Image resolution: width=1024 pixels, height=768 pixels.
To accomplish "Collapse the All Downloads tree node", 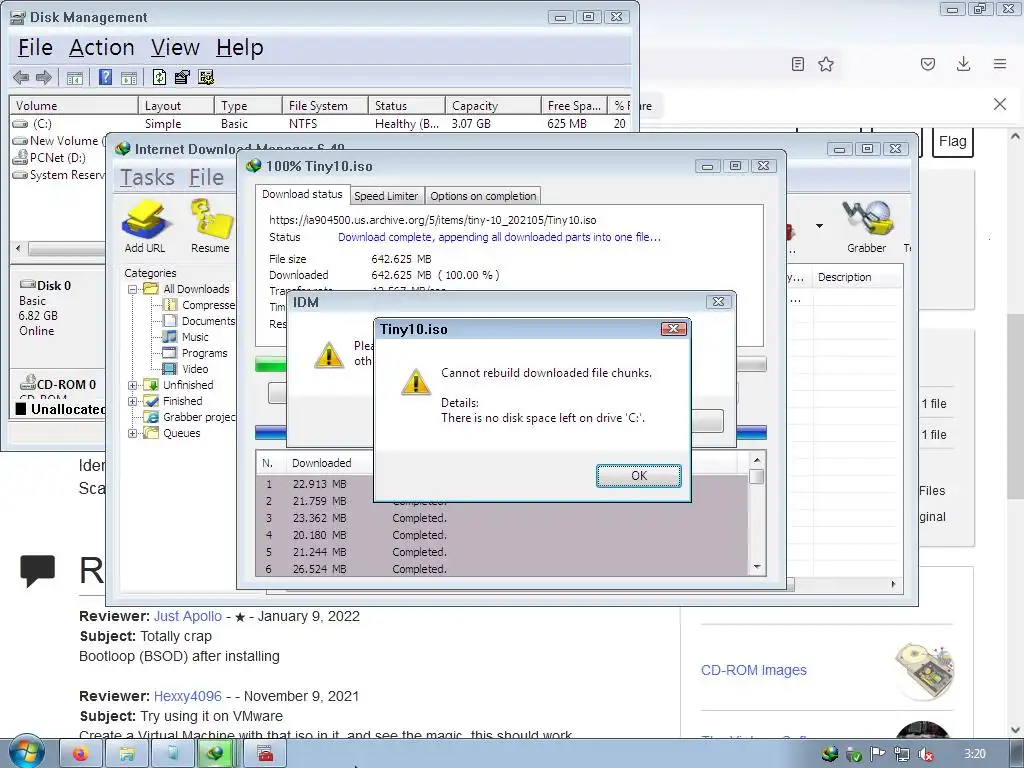I will [x=133, y=289].
